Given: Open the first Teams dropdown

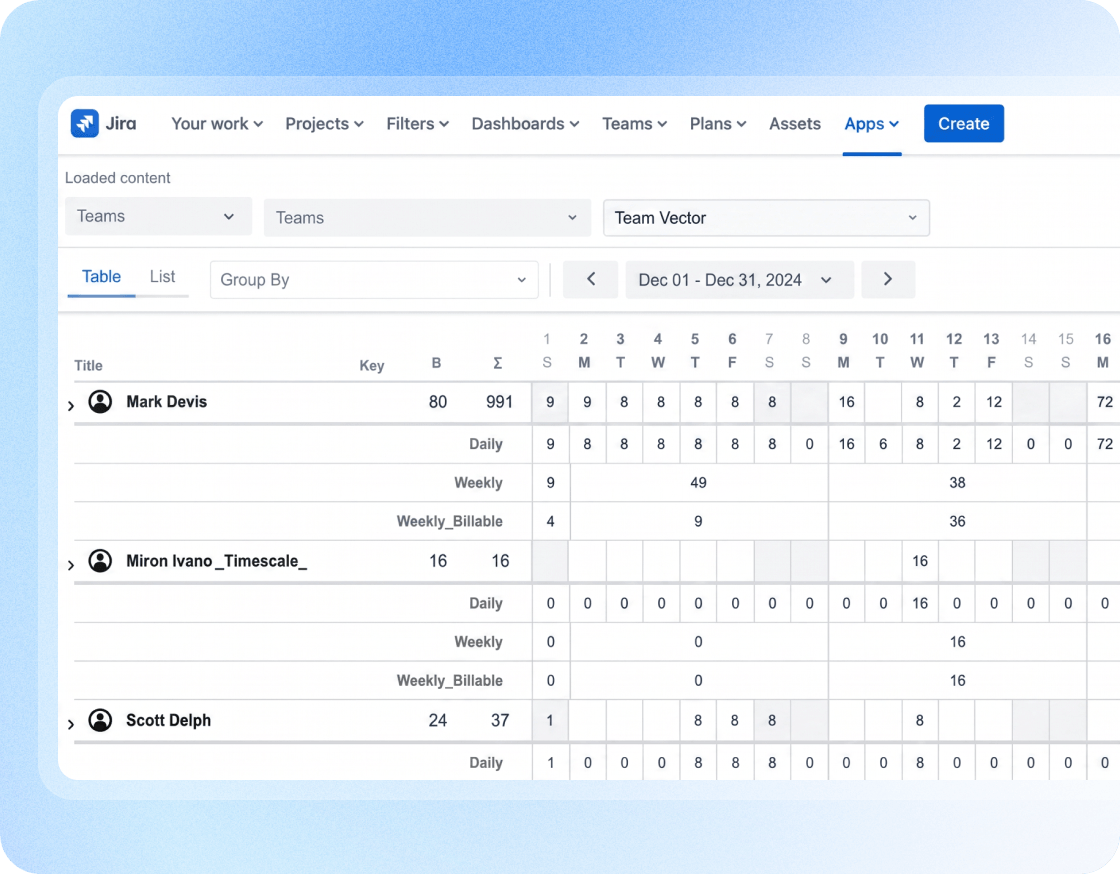Looking at the screenshot, I should (158, 216).
